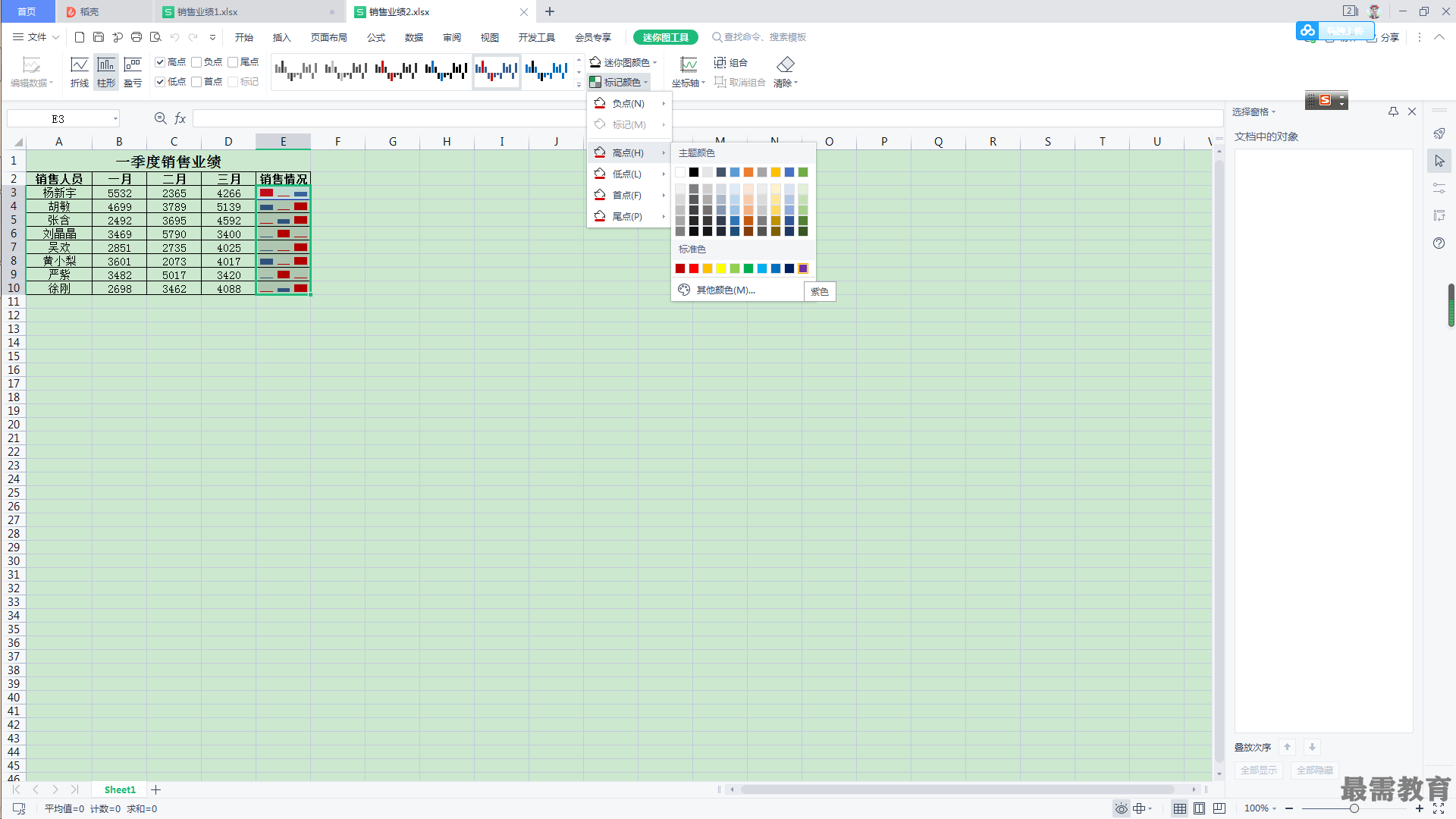The height and width of the screenshot is (819, 1456).
Task: Click the eye protection mode icon in status bar
Action: (1121, 808)
